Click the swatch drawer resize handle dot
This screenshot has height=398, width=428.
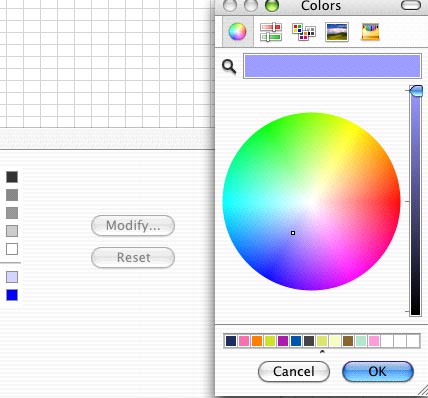pos(322,351)
